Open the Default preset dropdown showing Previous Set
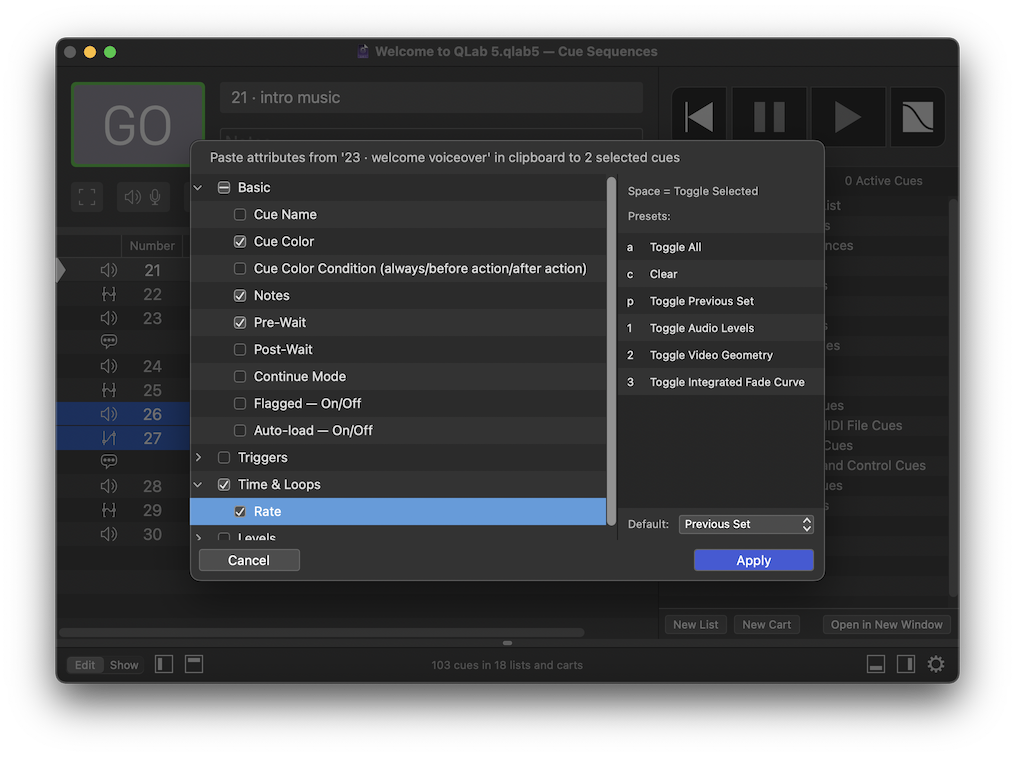The height and width of the screenshot is (757, 1015). [745, 523]
